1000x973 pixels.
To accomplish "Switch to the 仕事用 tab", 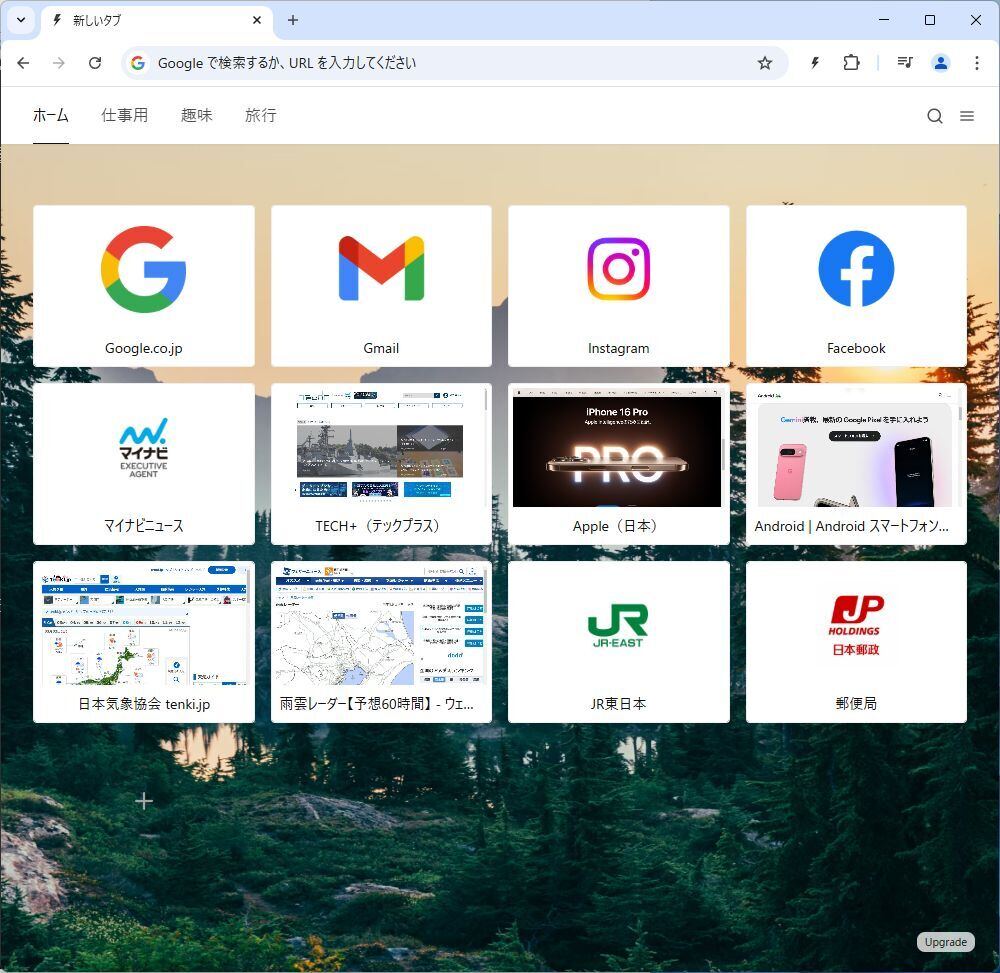I will coord(124,115).
